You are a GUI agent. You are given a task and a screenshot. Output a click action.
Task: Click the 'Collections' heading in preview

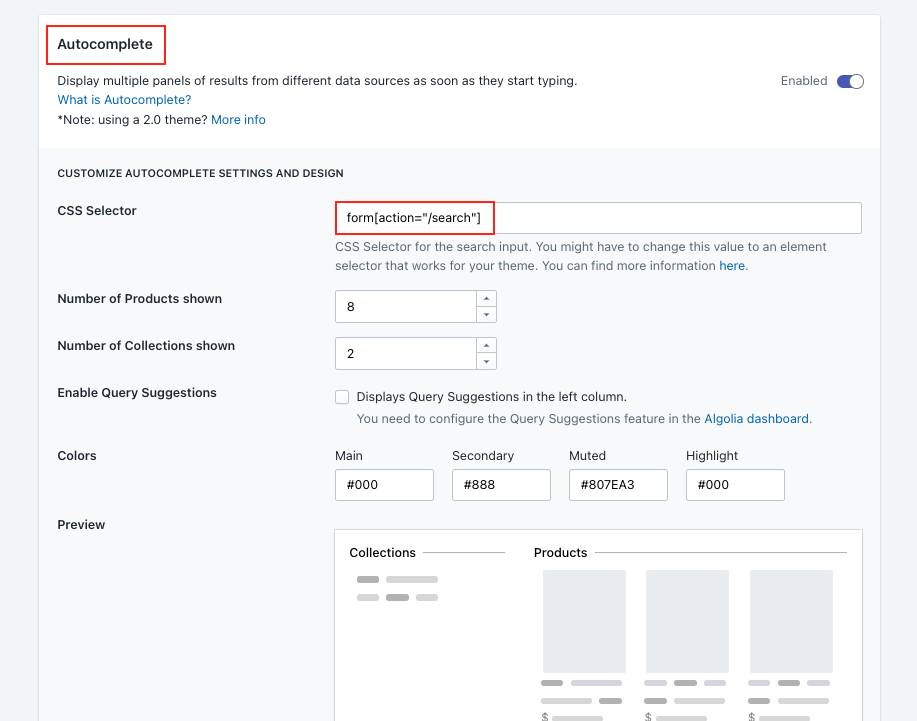[382, 553]
